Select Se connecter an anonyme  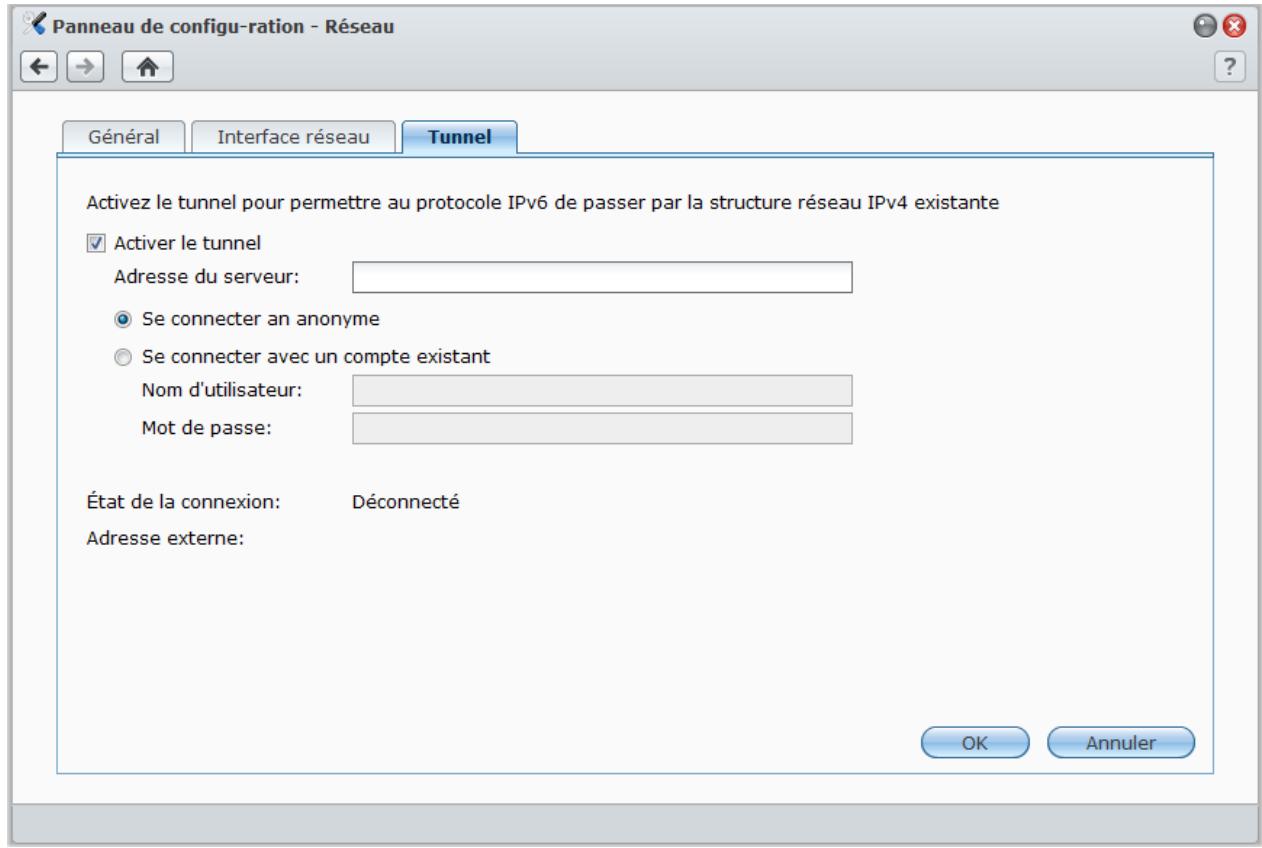(x=124, y=319)
